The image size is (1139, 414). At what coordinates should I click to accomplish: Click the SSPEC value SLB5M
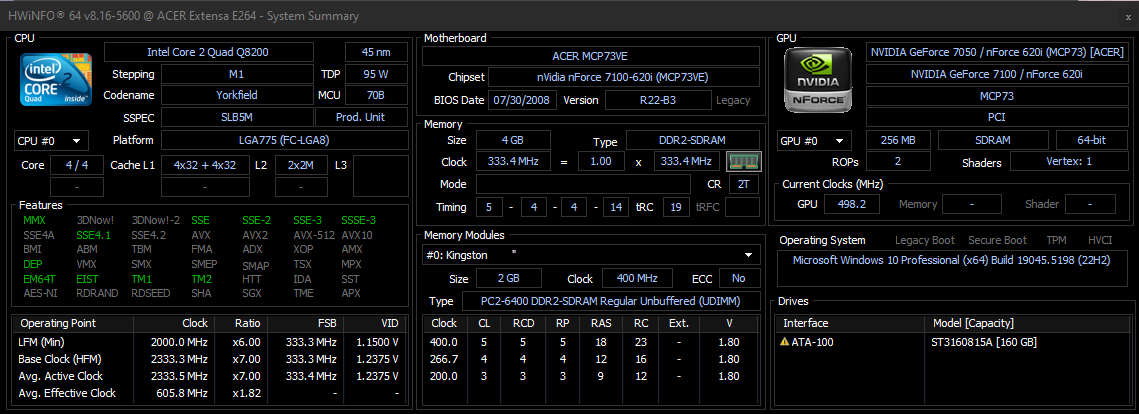pyautogui.click(x=236, y=117)
